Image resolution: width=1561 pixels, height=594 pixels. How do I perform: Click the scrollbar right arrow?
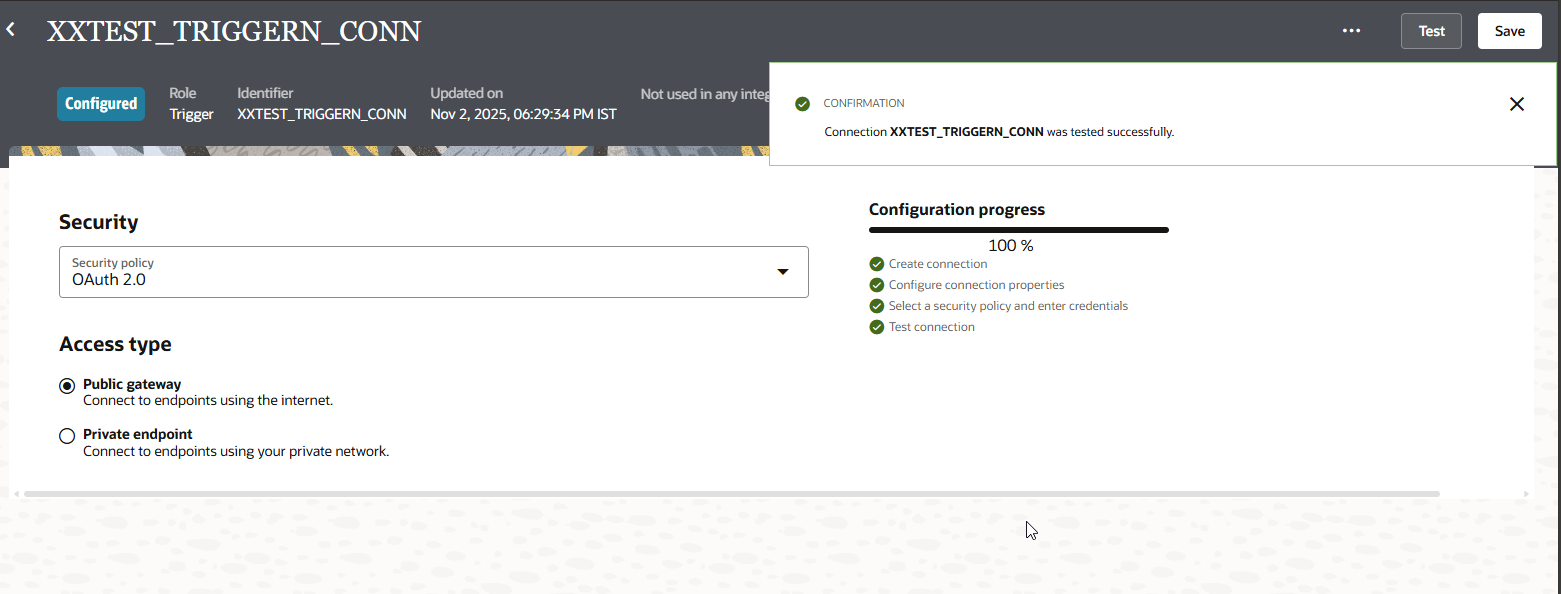tap(1526, 494)
